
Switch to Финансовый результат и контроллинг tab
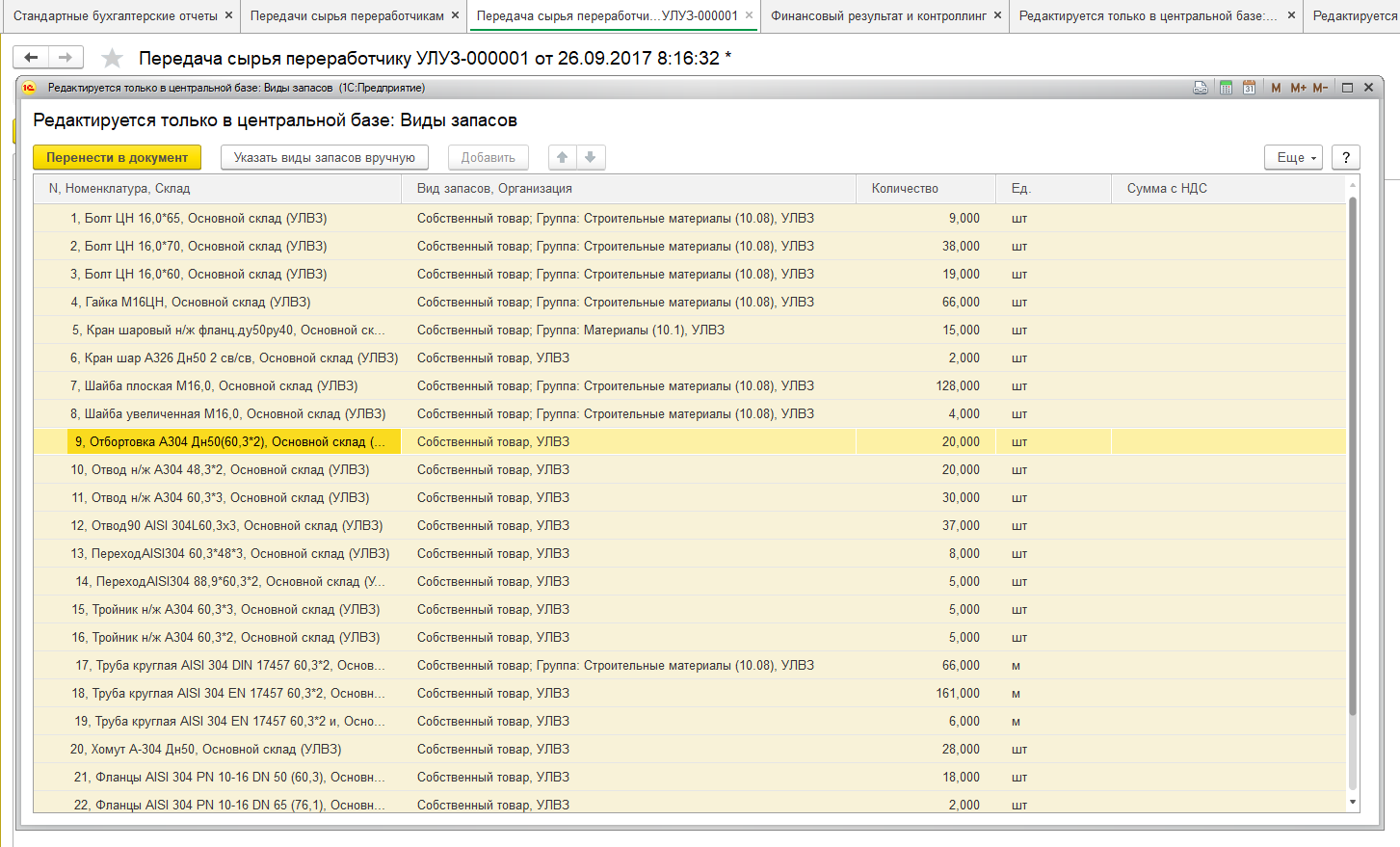(x=878, y=15)
